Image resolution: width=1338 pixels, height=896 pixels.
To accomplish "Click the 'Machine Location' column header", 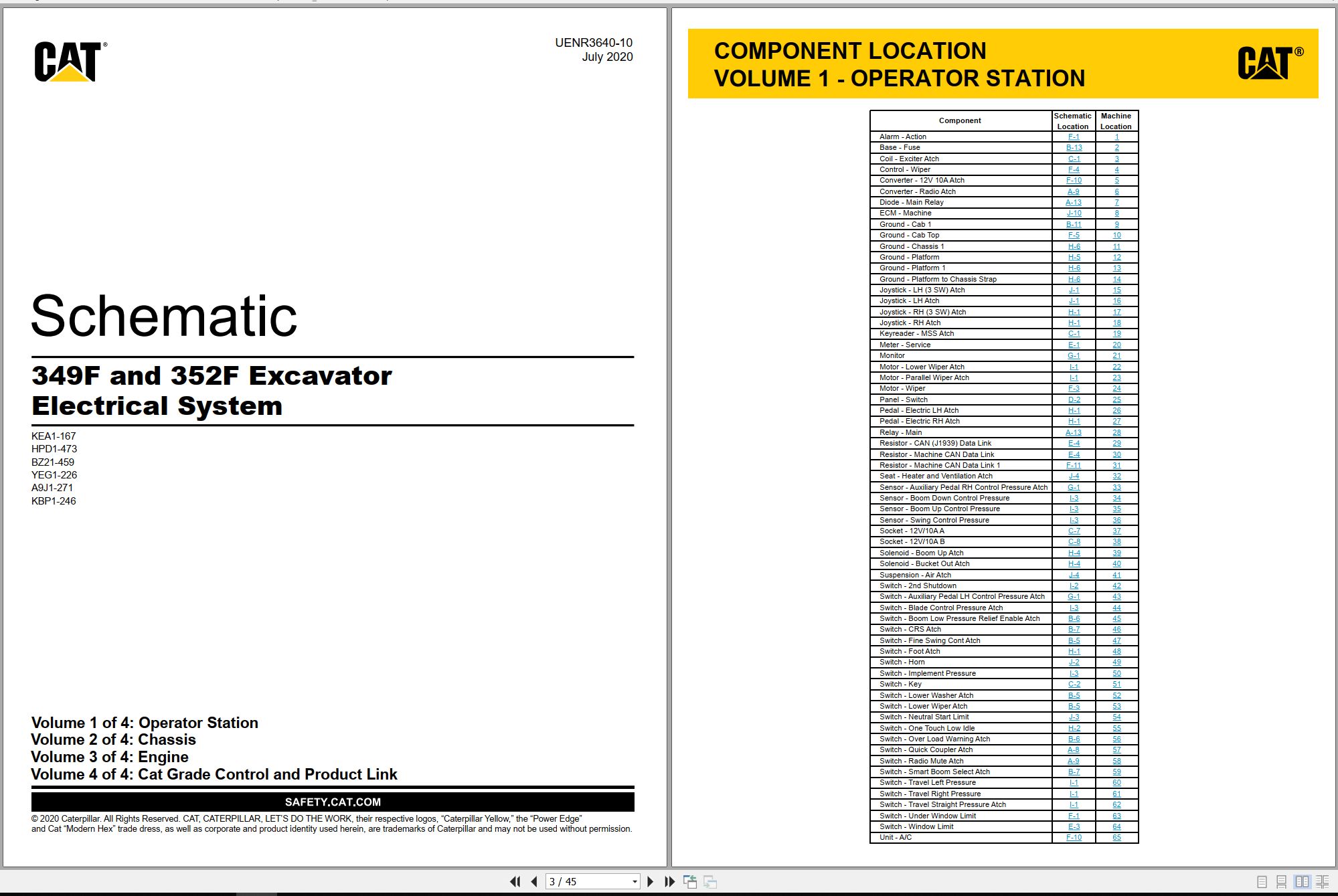I will point(1116,121).
